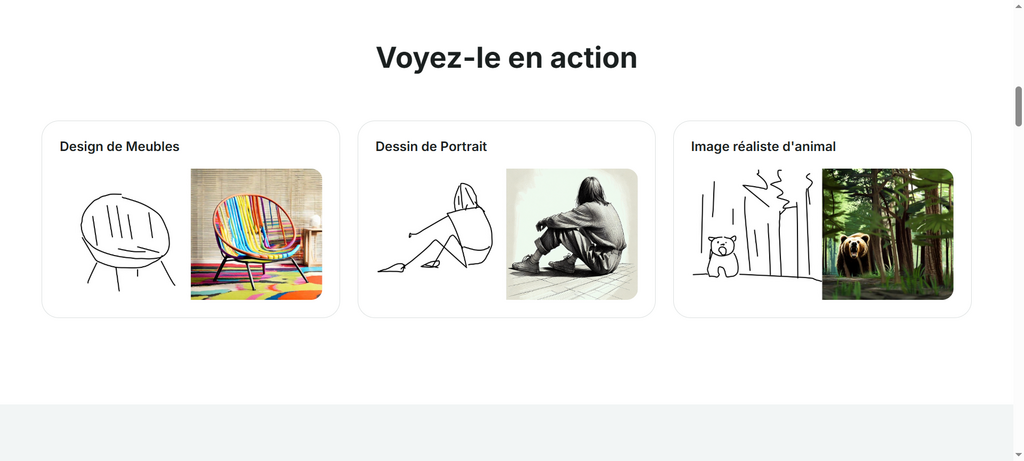The image size is (1024, 461).
Task: Click the scroll-down arrow at scrollbar bottom
Action: click(x=1018, y=455)
